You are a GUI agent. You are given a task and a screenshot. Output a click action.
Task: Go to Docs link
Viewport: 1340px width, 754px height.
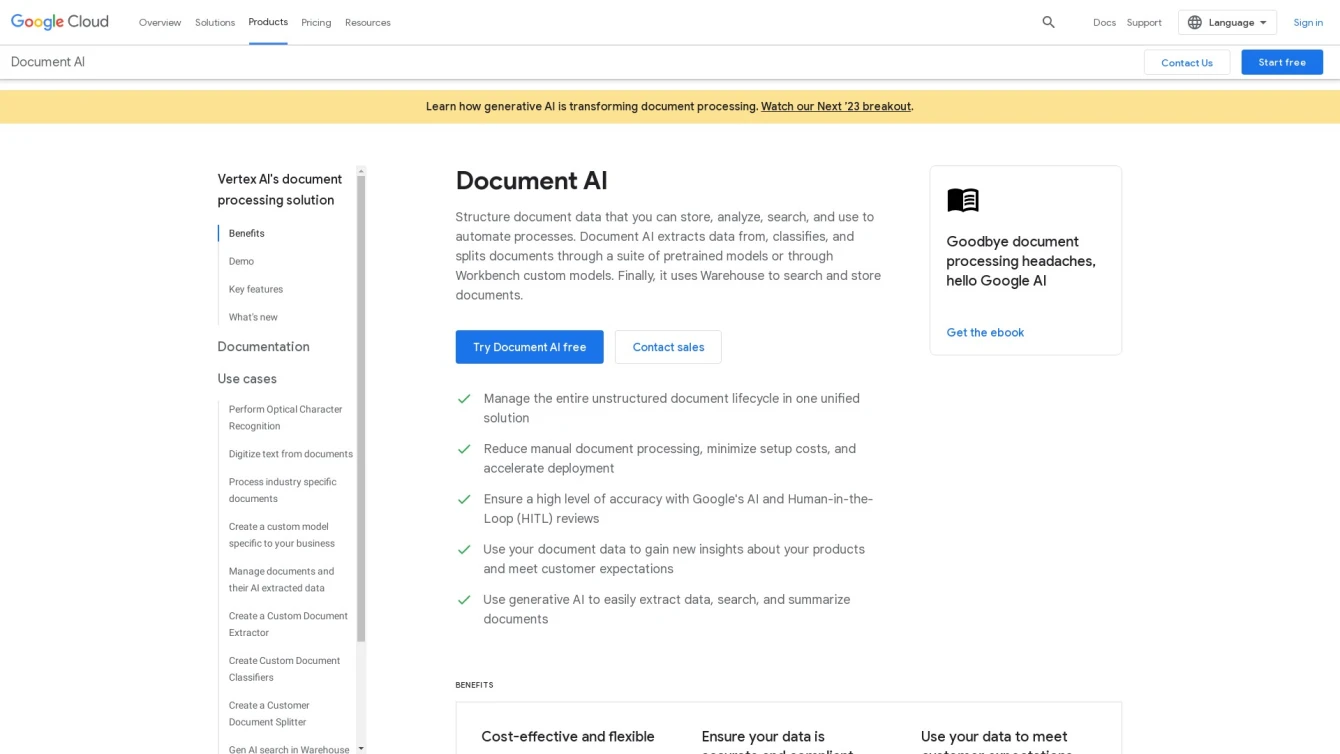pyautogui.click(x=1104, y=22)
